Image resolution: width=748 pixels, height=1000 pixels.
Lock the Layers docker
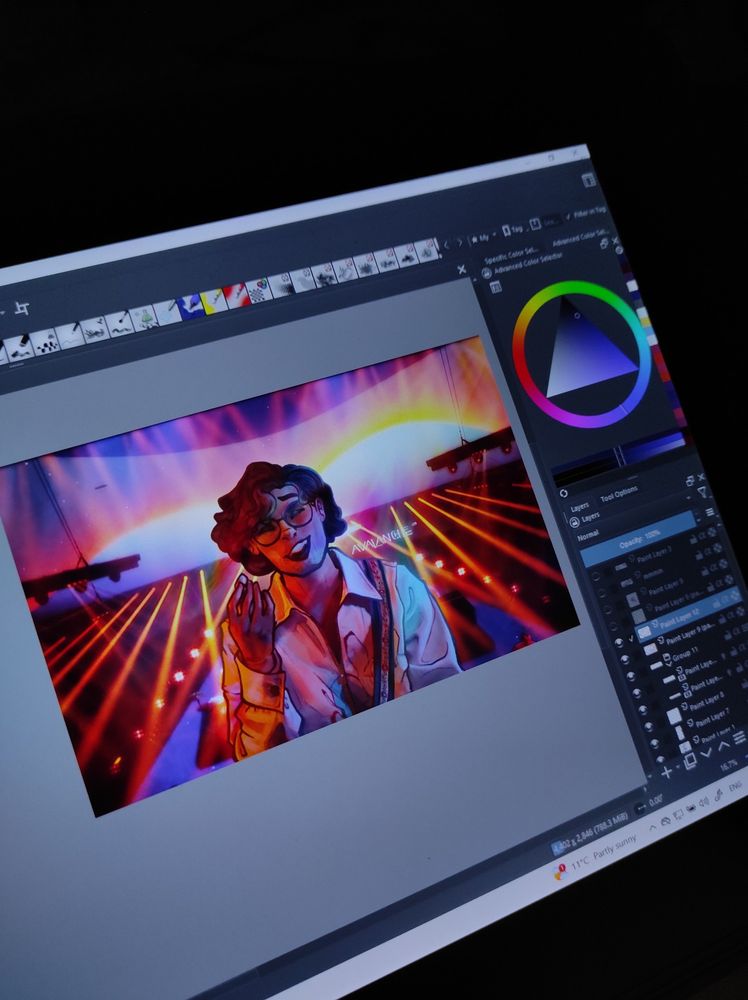click(x=574, y=522)
